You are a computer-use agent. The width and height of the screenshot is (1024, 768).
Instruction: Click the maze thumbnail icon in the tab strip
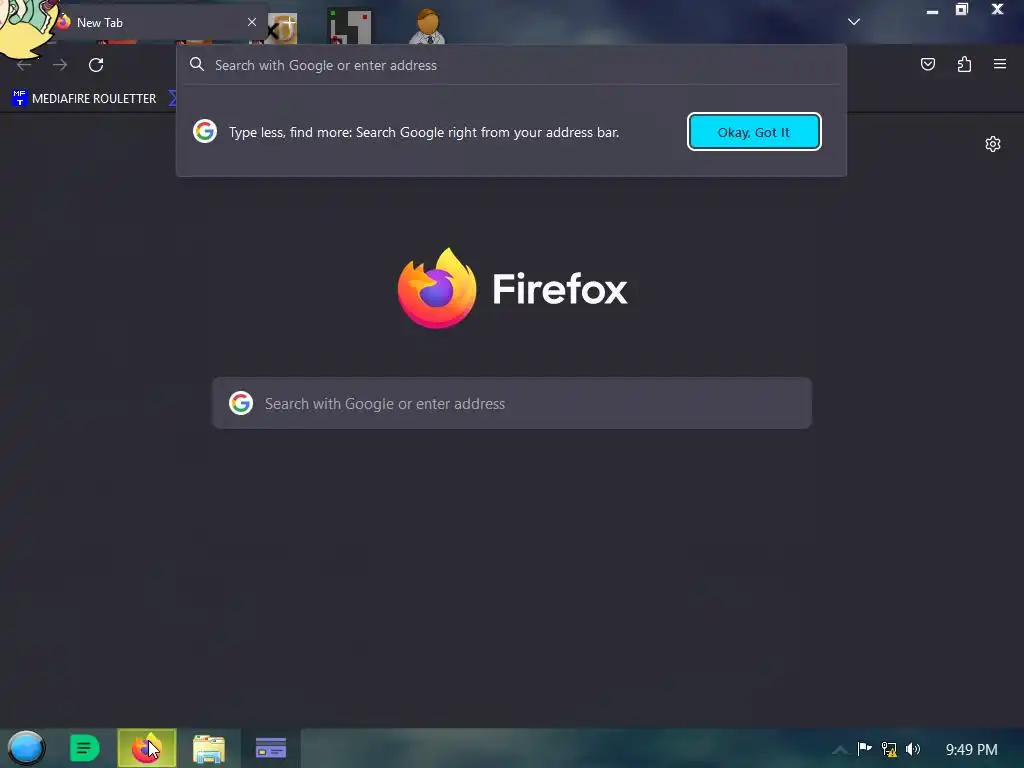(x=349, y=26)
